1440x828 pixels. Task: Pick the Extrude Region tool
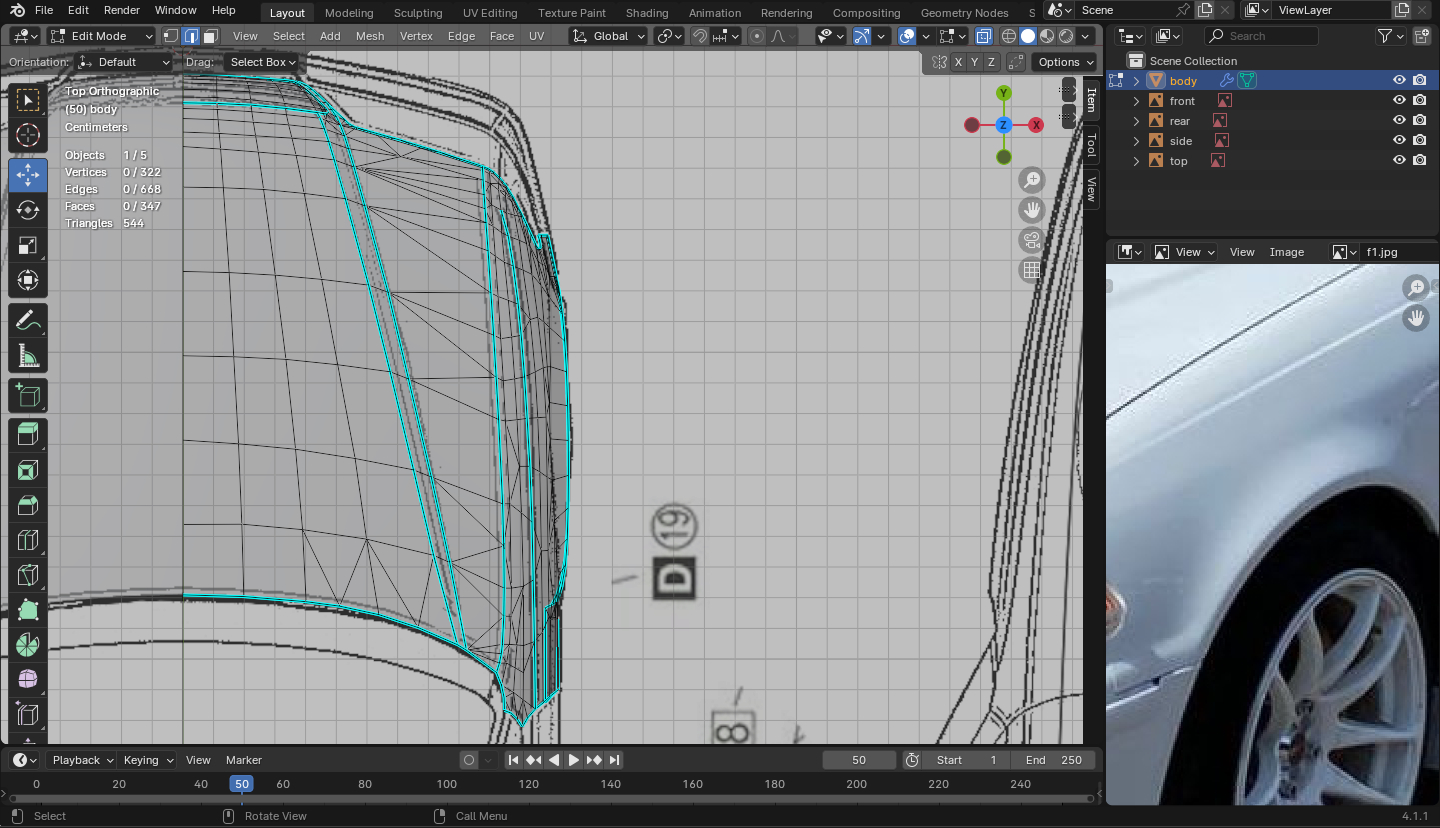point(28,433)
